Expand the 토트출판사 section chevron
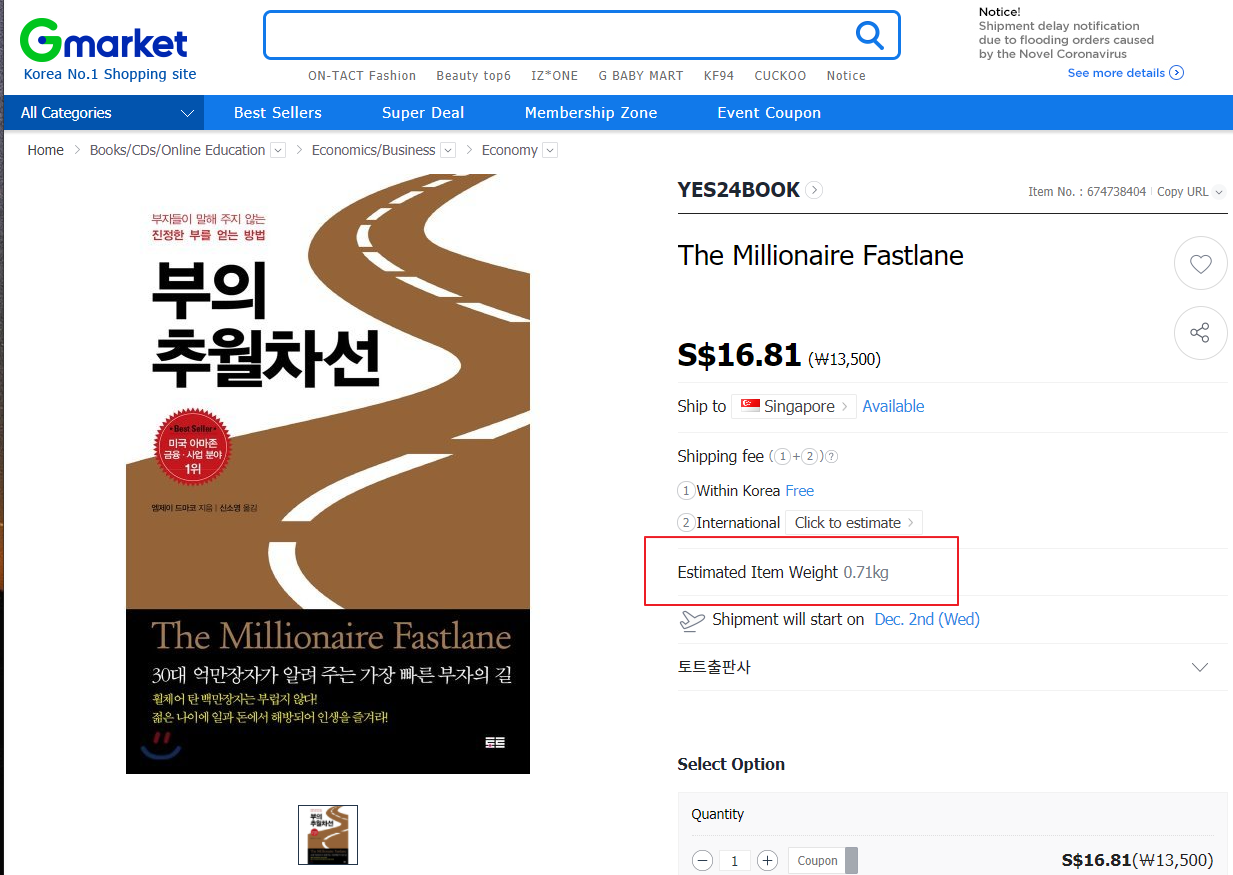The width and height of the screenshot is (1233, 875). click(1200, 667)
